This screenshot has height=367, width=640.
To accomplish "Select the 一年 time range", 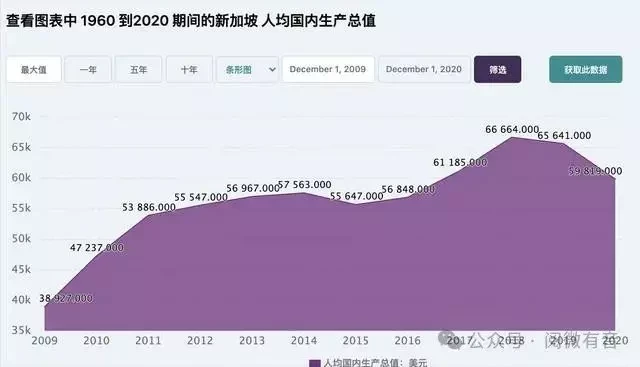I will tap(88, 69).
